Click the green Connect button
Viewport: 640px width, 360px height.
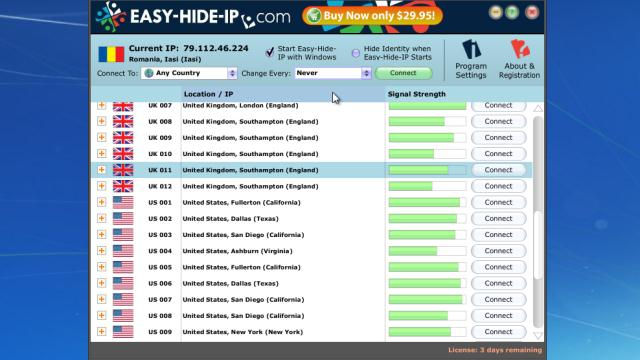(x=403, y=73)
